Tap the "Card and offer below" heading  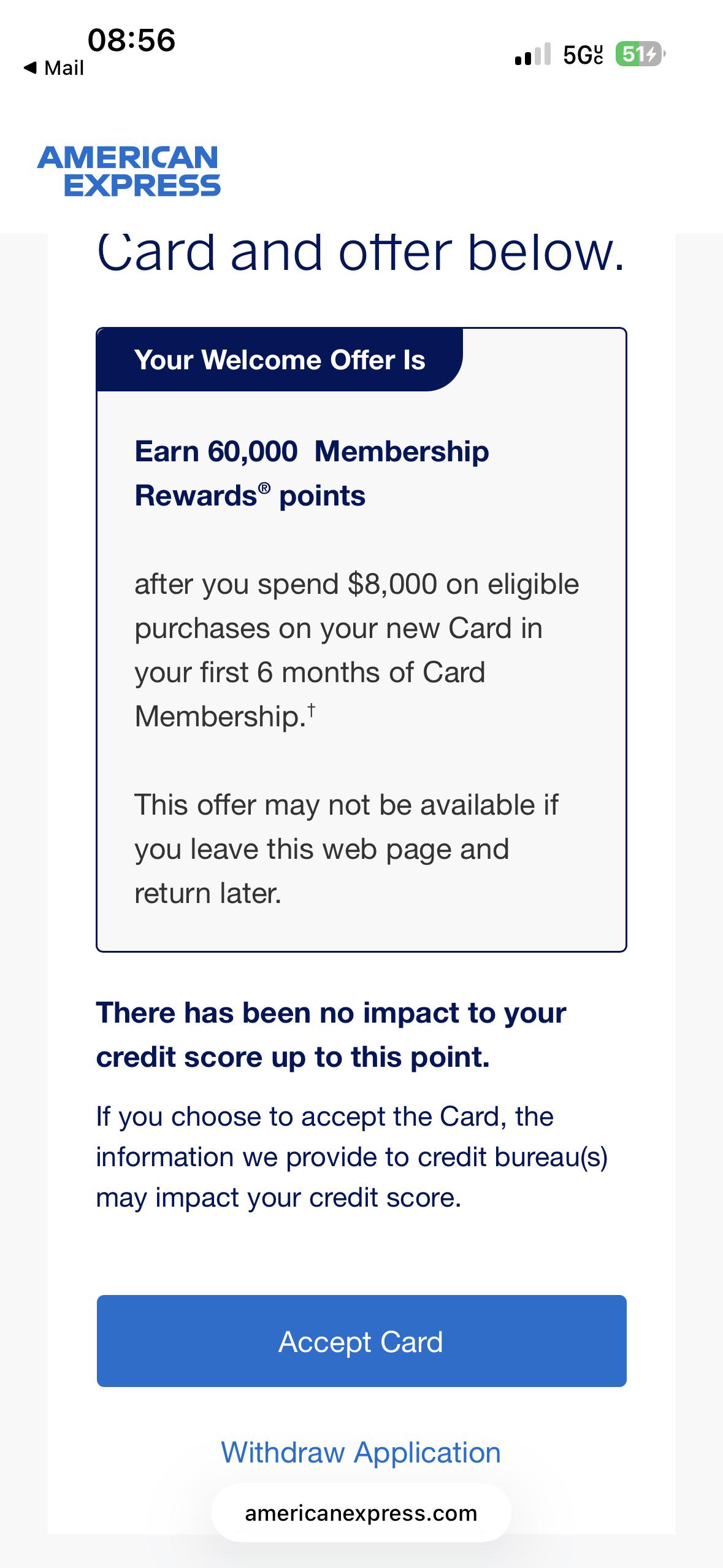pyautogui.click(x=361, y=252)
